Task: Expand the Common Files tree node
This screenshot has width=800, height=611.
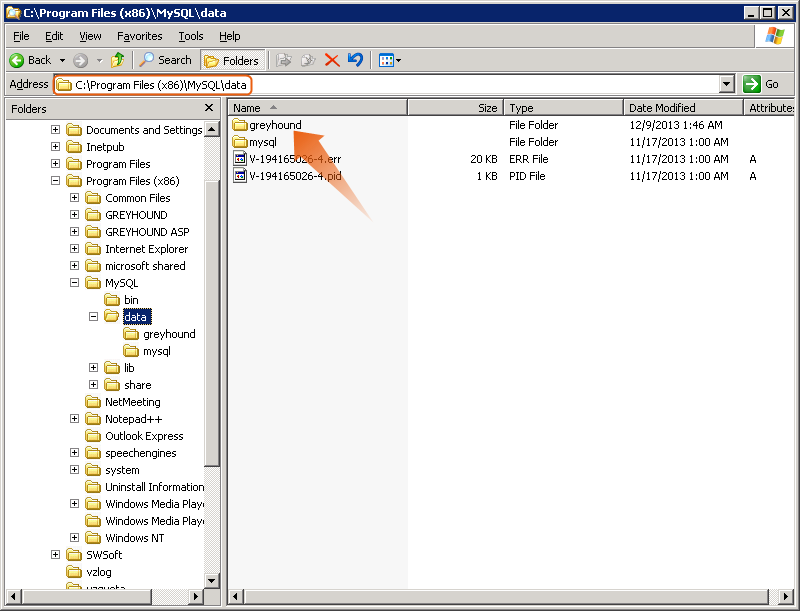Action: tap(74, 198)
